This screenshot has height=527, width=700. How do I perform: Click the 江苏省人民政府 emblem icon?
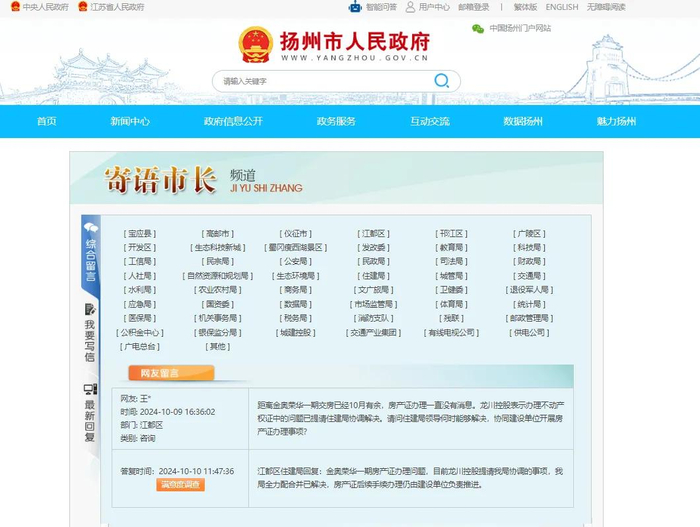[83, 7]
